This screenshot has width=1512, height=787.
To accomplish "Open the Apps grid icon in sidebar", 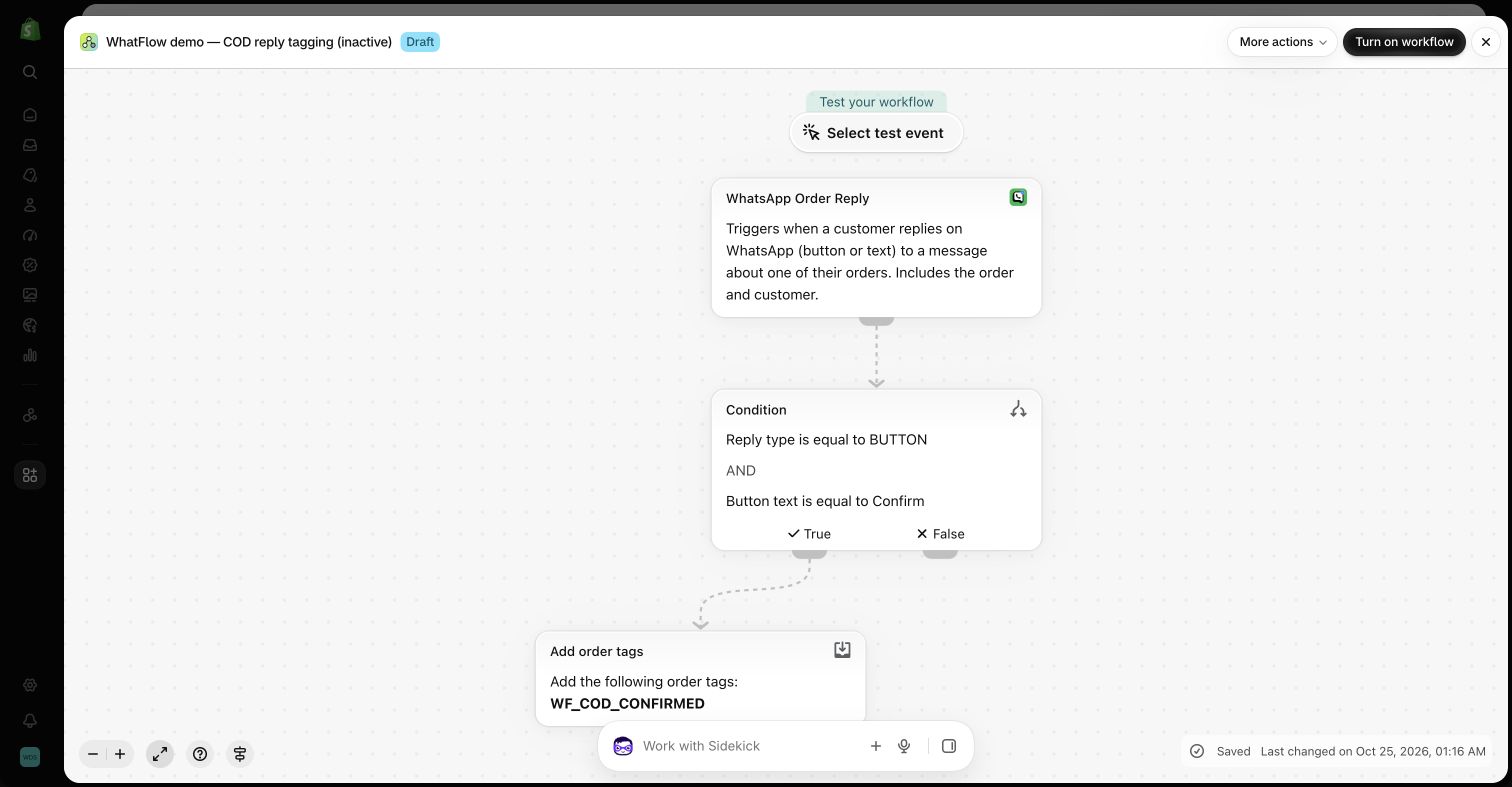I will pos(30,475).
